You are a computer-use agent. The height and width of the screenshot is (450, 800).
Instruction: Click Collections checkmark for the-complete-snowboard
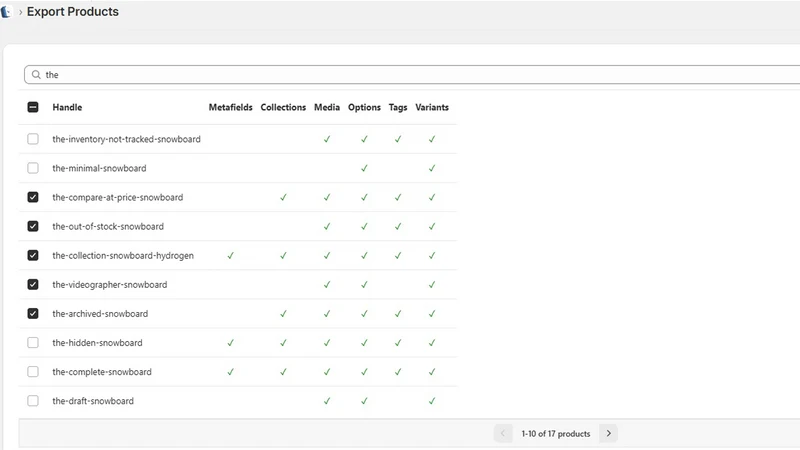pos(283,371)
